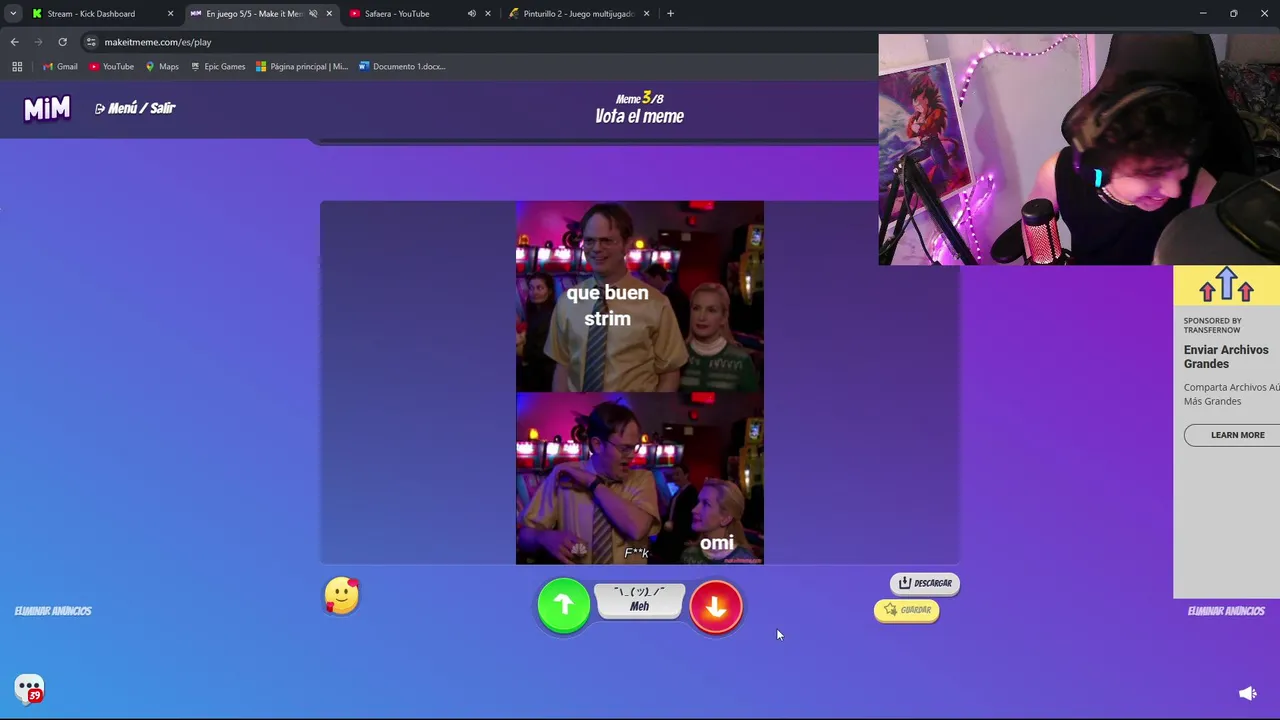
Task: Exit via Menú / Salir
Action: tap(135, 108)
